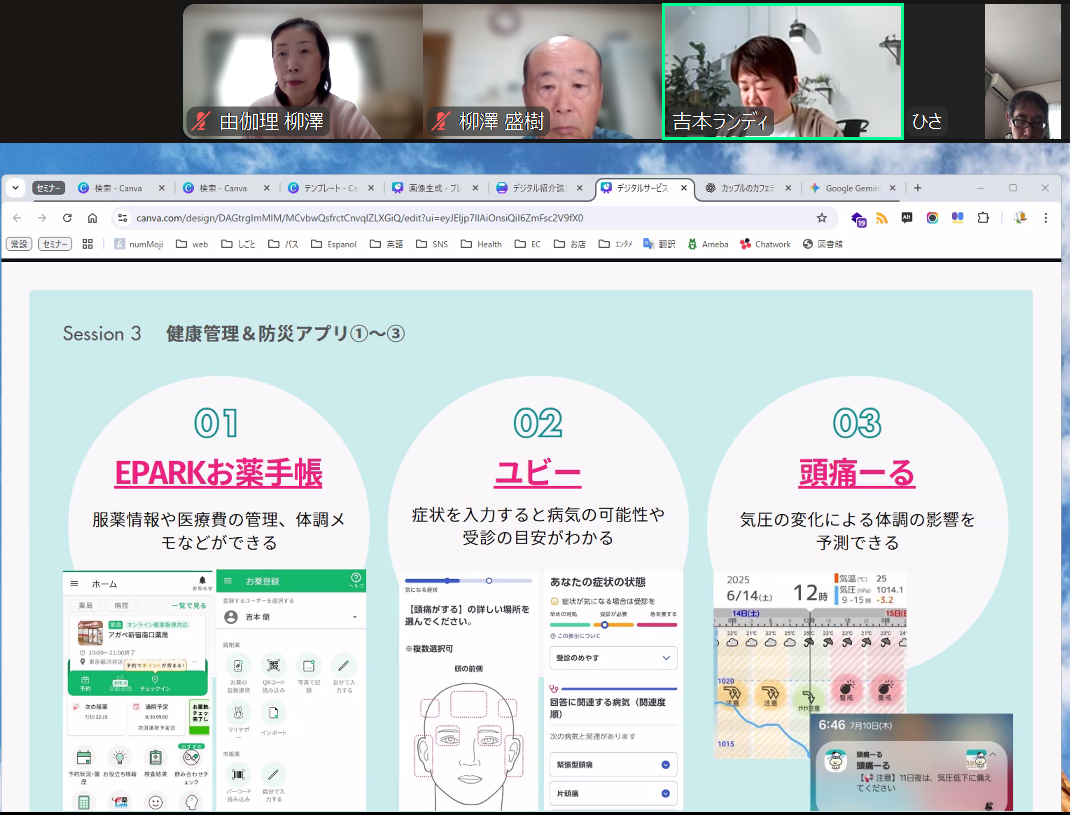Switch to the Google Gemini tab
This screenshot has height=815, width=1070.
pyautogui.click(x=852, y=188)
